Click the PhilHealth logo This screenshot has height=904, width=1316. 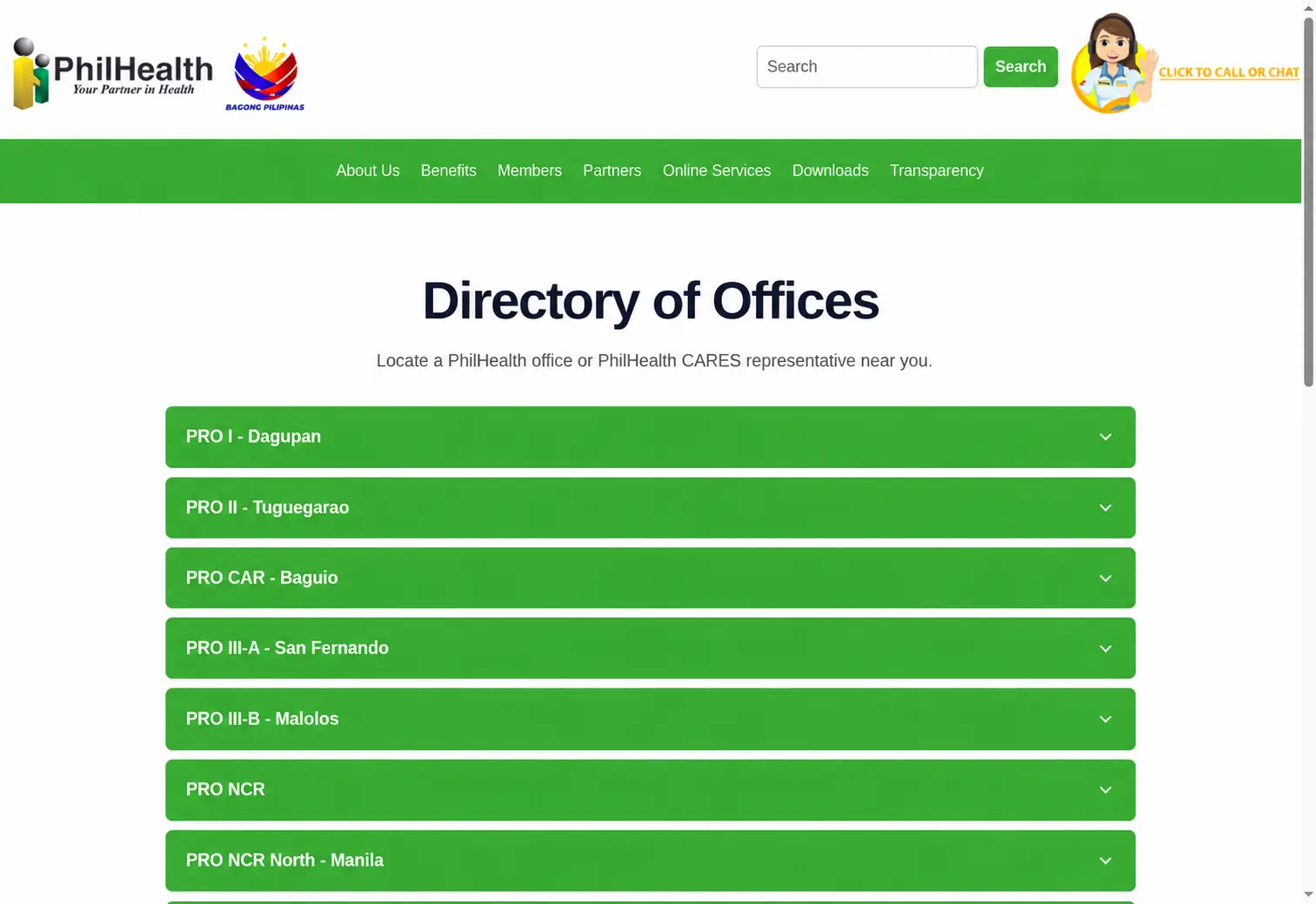click(x=113, y=74)
